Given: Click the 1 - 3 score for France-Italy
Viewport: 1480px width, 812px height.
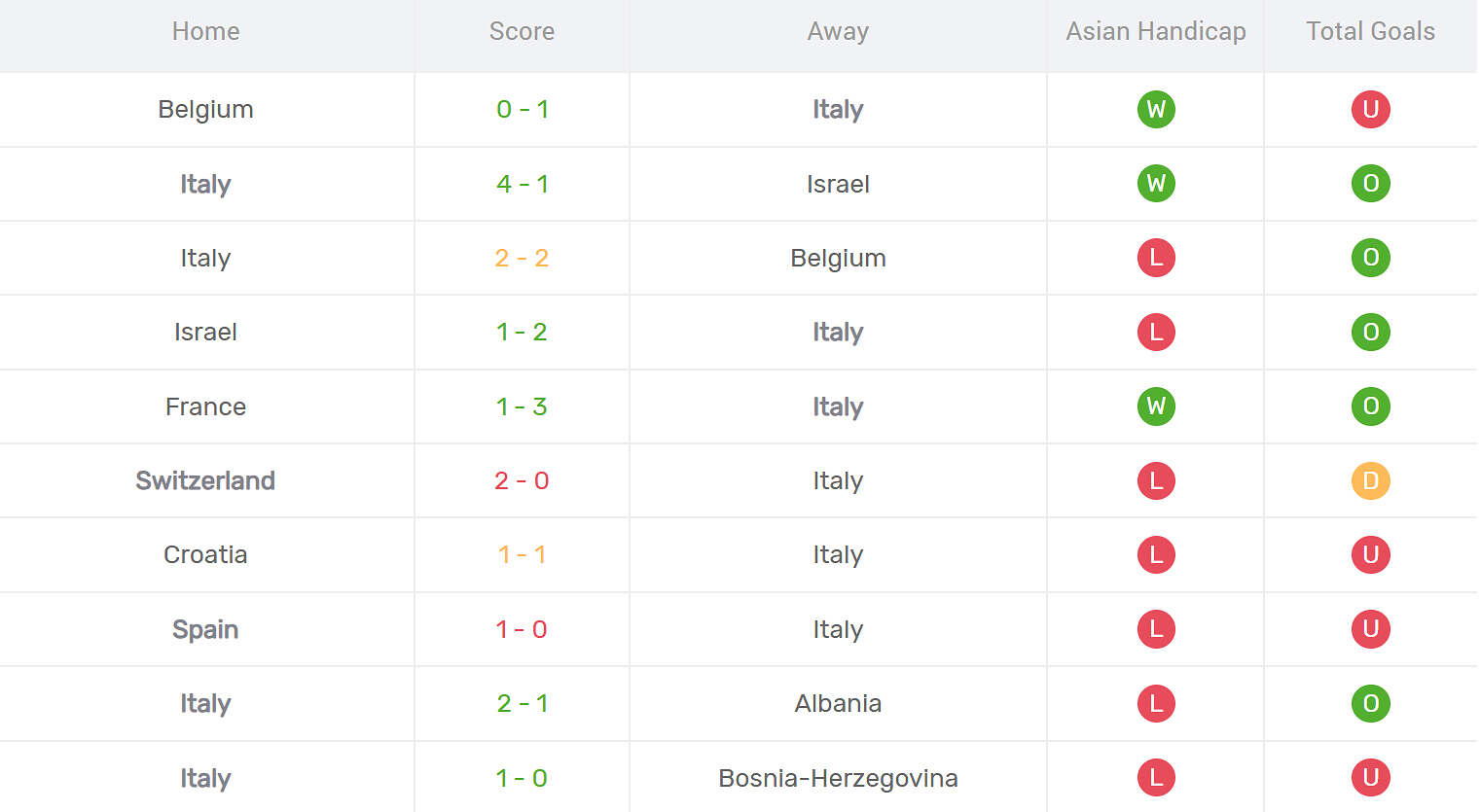Looking at the screenshot, I should coord(522,406).
